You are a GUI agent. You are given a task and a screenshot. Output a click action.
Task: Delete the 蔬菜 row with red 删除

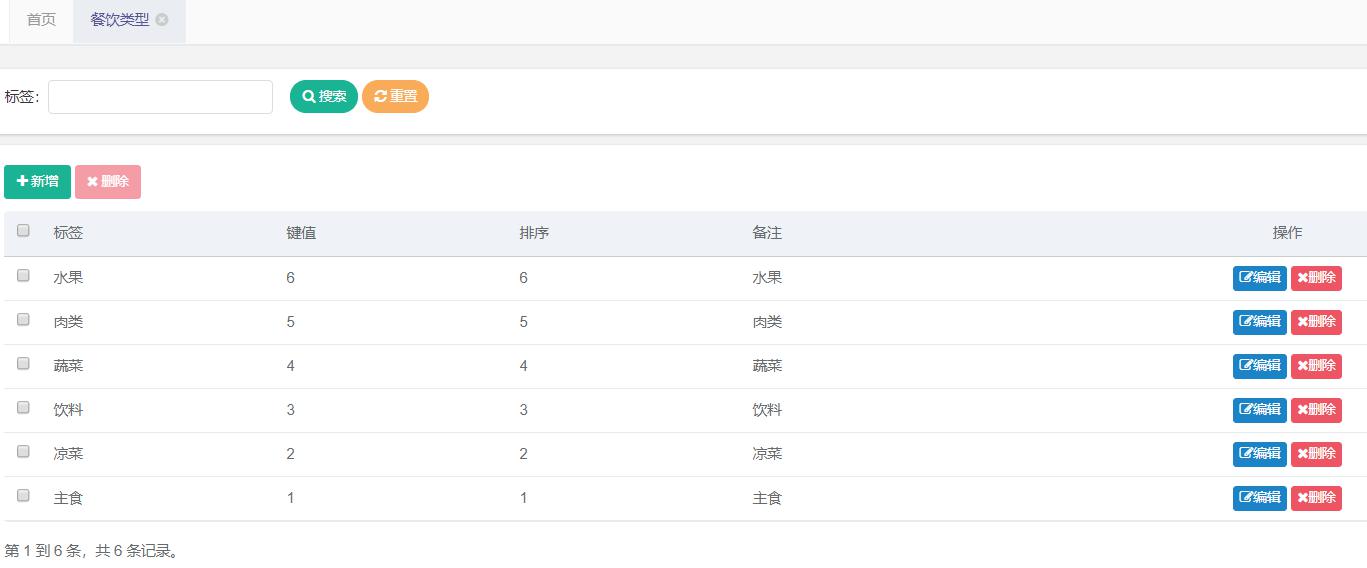(x=1316, y=366)
